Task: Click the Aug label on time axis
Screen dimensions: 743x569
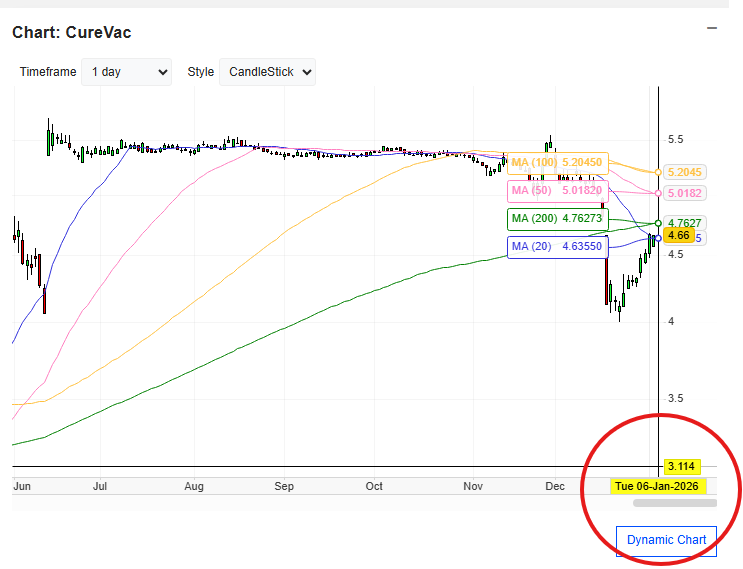Action: 194,487
